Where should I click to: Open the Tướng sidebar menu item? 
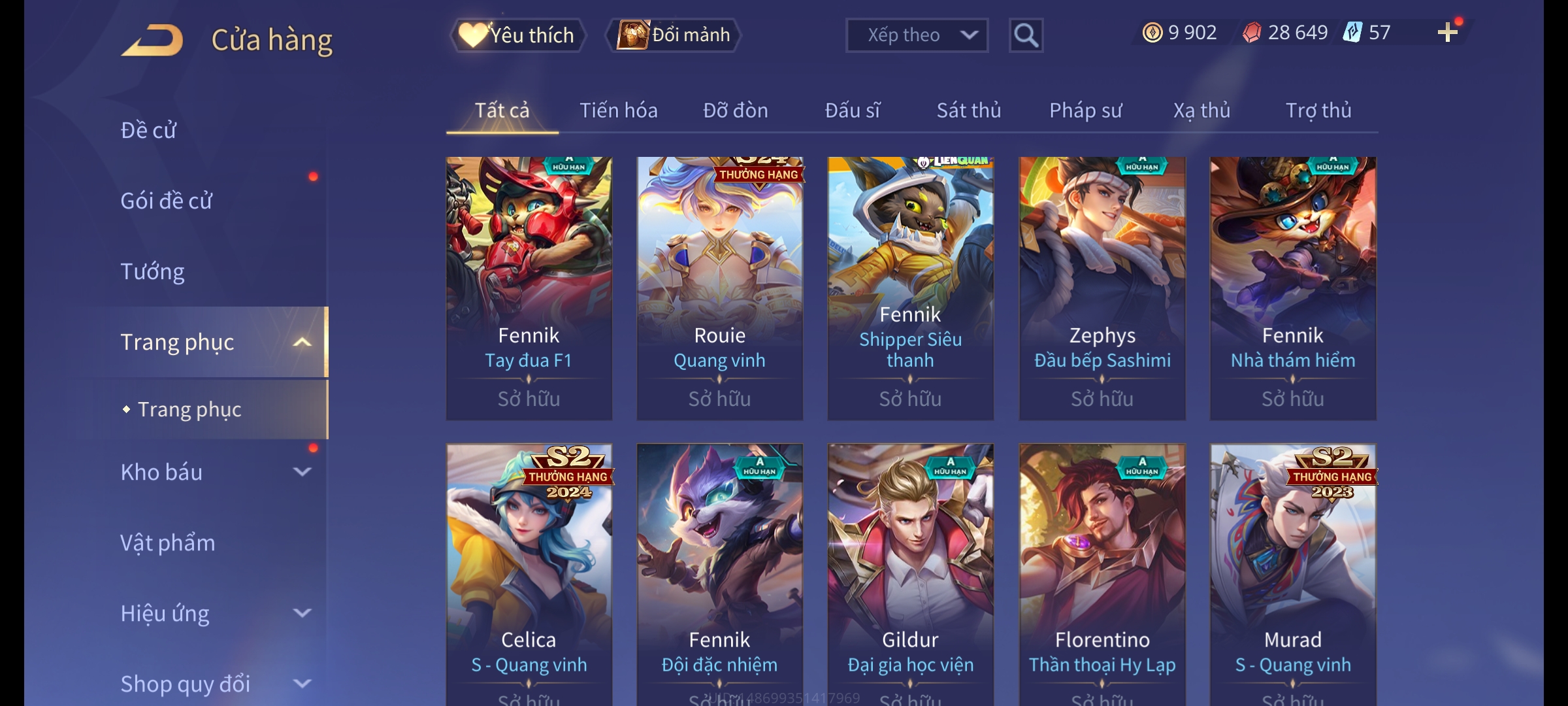pos(152,271)
